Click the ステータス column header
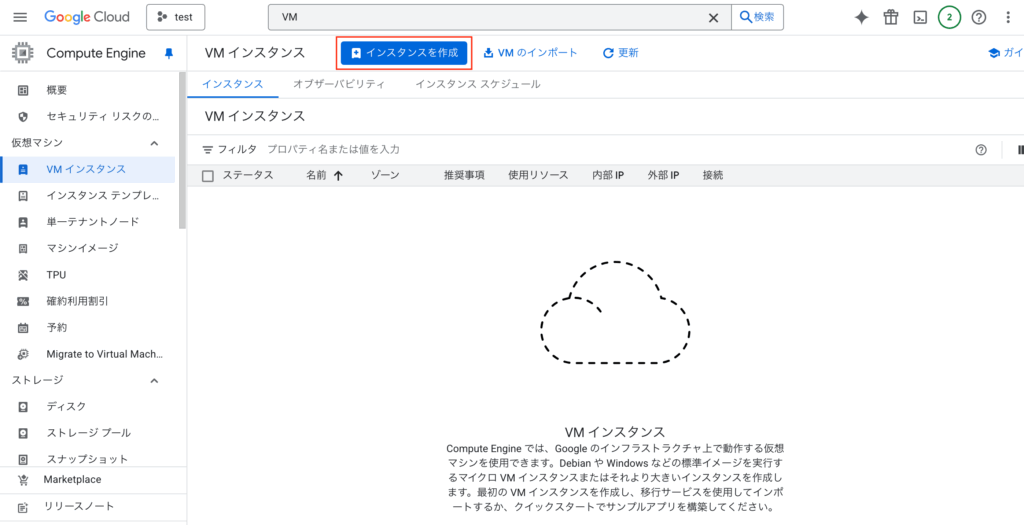The height and width of the screenshot is (525, 1024). [x=248, y=176]
